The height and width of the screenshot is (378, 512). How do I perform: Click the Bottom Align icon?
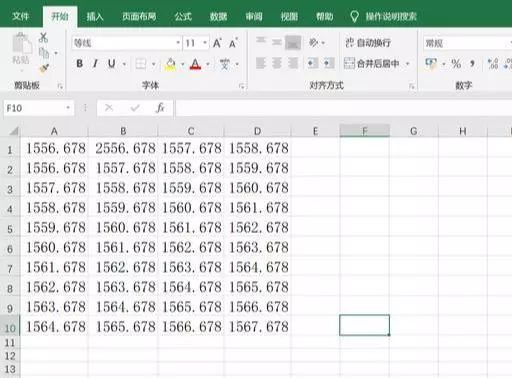[x=293, y=43]
